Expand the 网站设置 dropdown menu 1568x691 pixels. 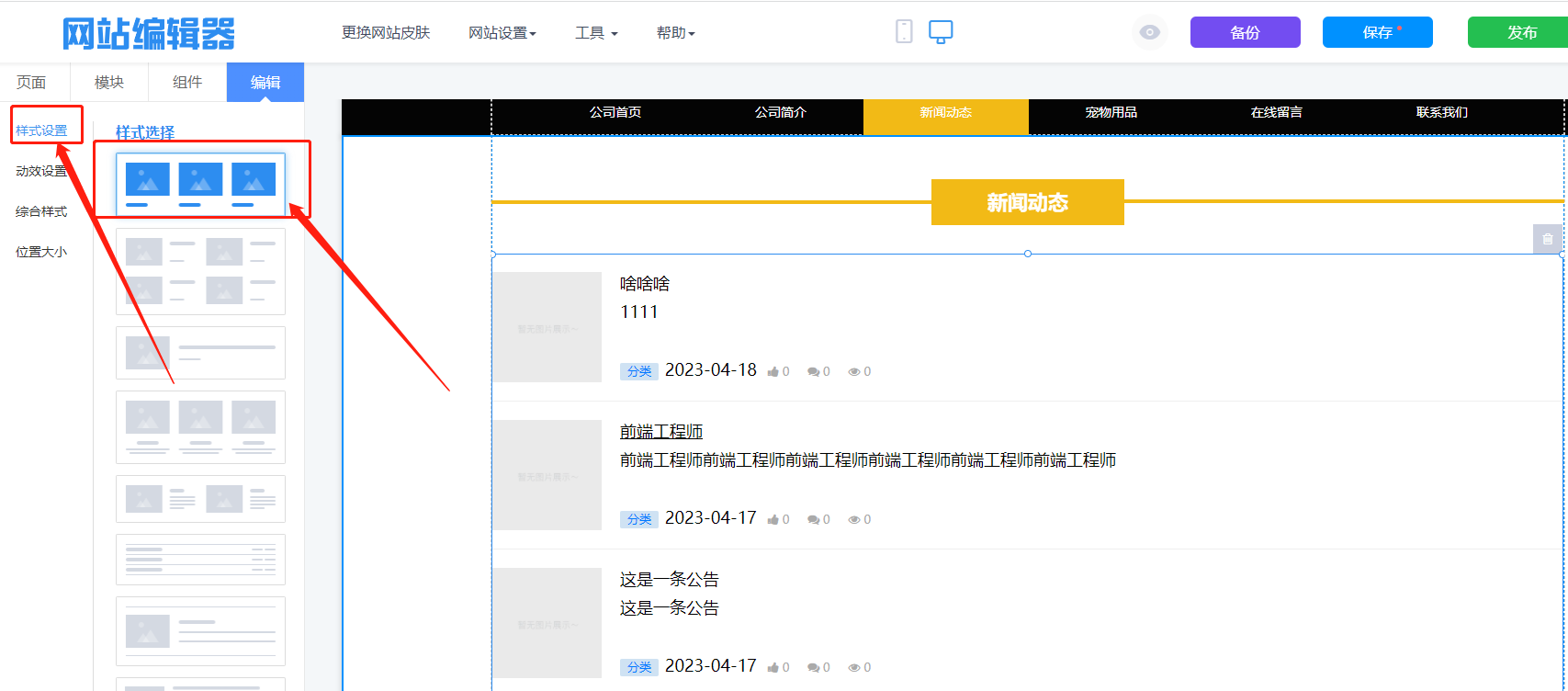coord(502,33)
